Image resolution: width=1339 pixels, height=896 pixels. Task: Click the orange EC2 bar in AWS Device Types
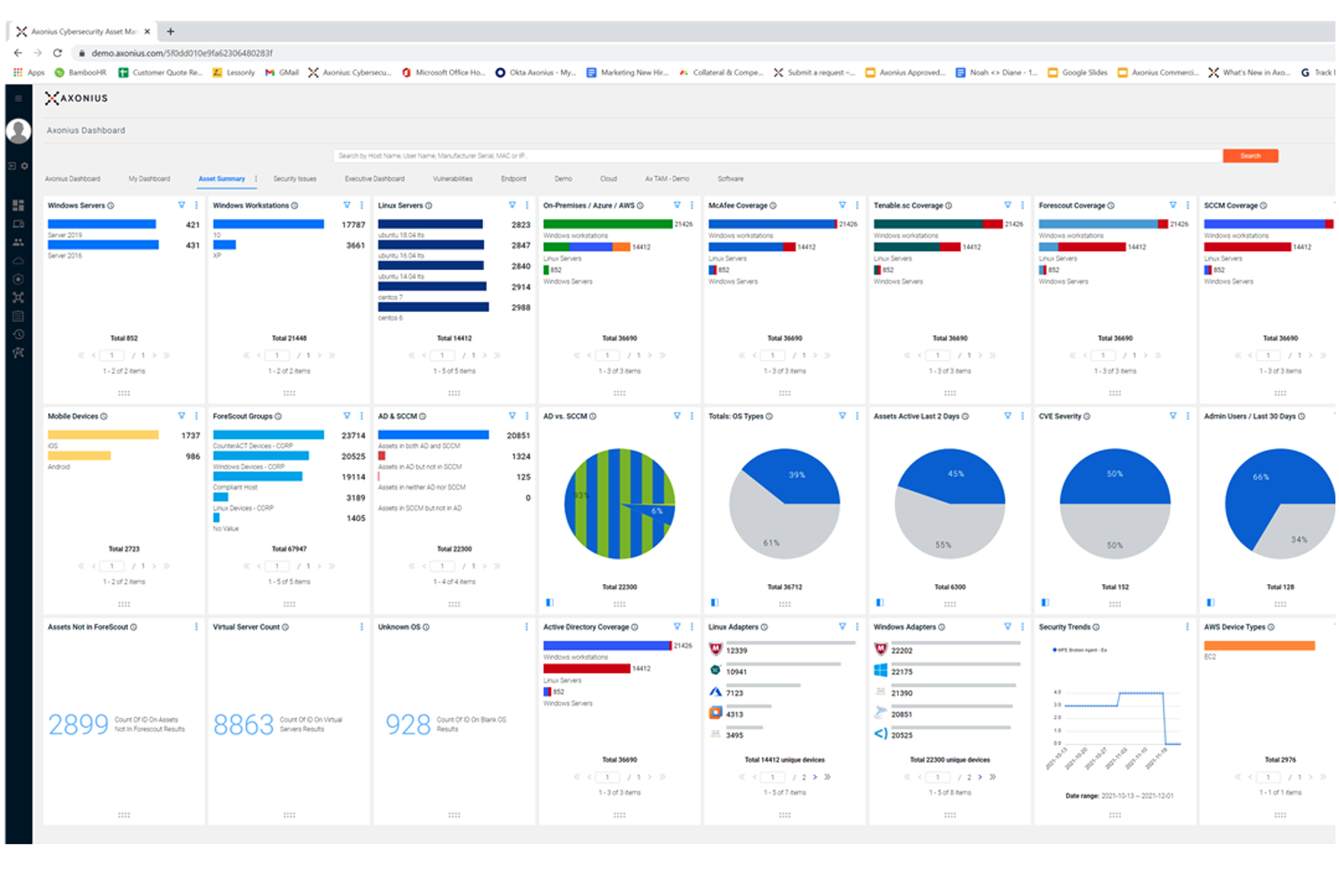pos(1261,646)
